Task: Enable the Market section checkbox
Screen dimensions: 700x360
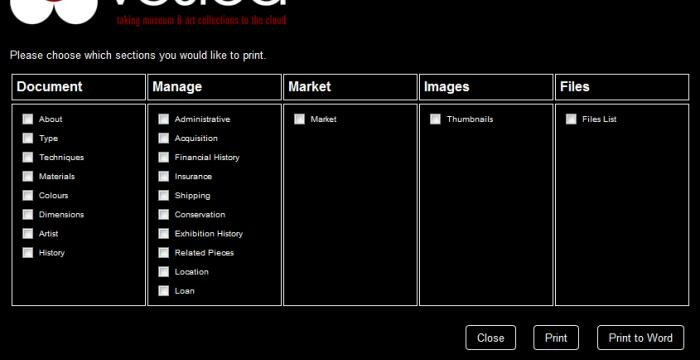Action: [x=300, y=119]
